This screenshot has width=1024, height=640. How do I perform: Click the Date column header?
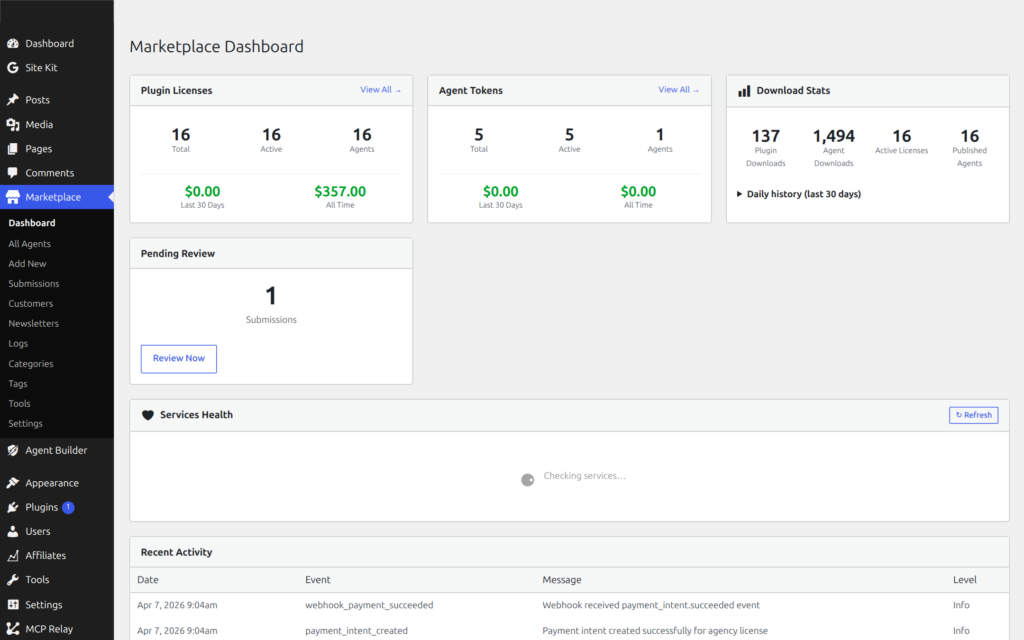(148, 580)
